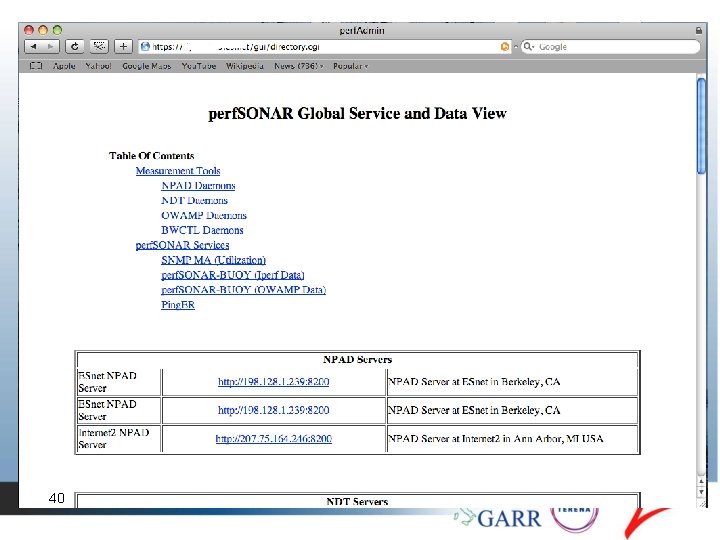This screenshot has height=540, width=720.
Task: Click the magnifier icon in Google search box
Action: click(528, 46)
